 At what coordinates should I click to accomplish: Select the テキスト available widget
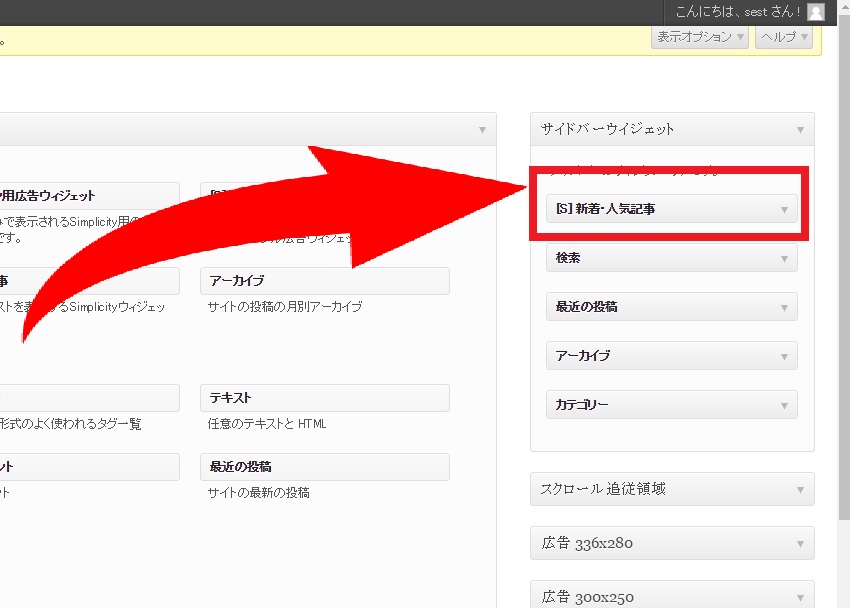click(324, 398)
